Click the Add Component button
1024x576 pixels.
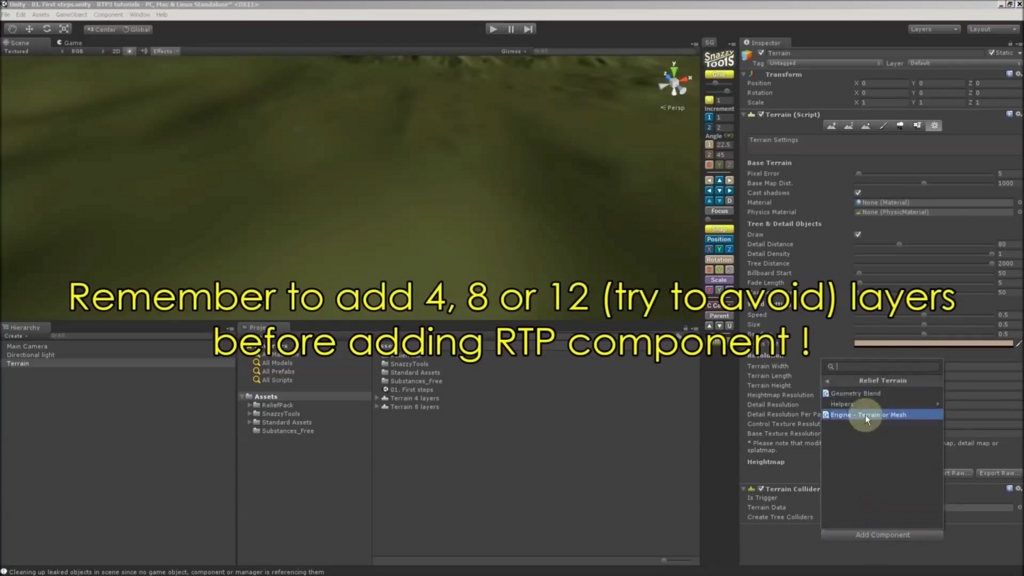pos(882,535)
